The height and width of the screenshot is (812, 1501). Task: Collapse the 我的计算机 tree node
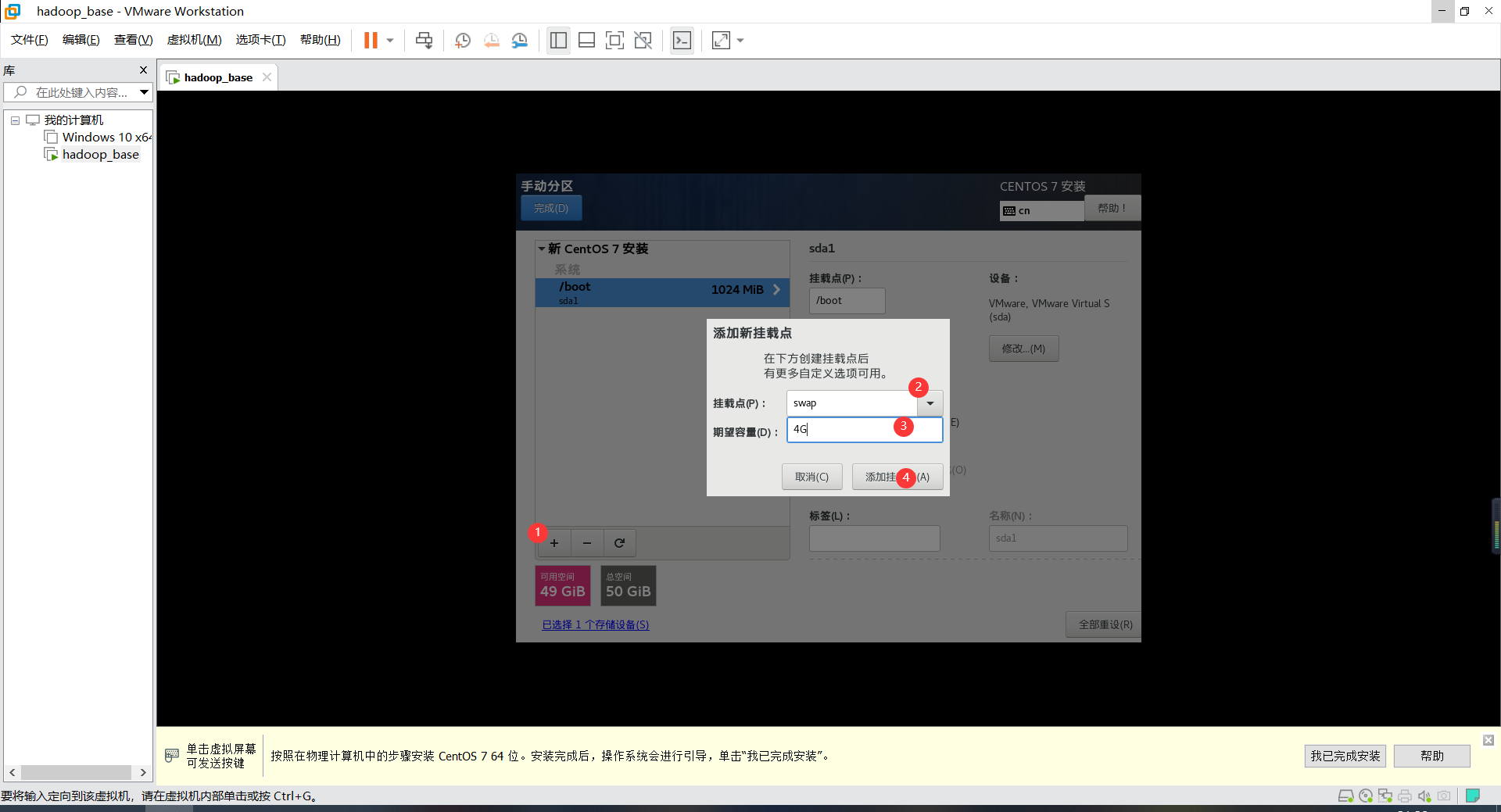15,120
